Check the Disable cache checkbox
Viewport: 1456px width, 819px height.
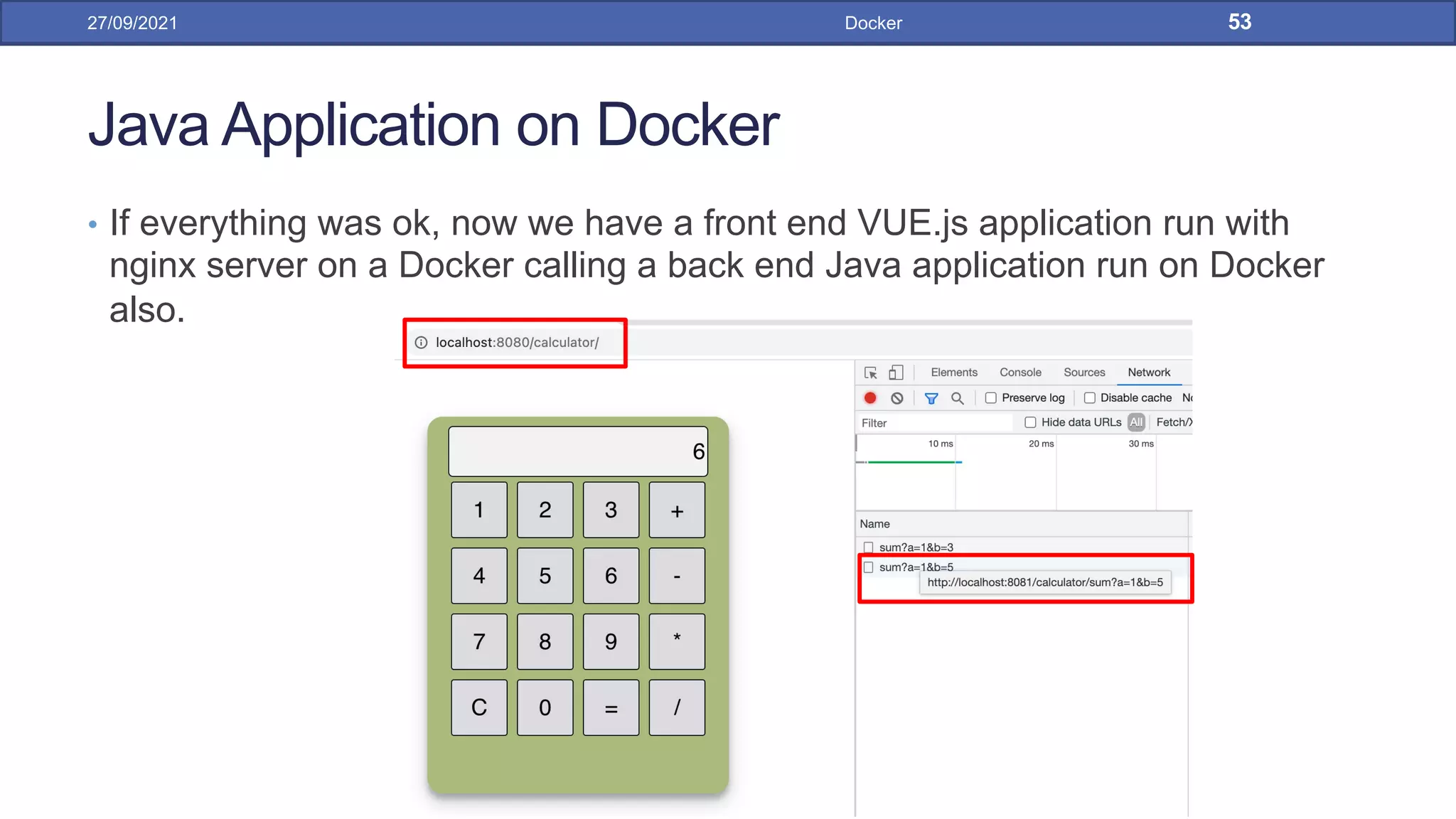(1089, 398)
